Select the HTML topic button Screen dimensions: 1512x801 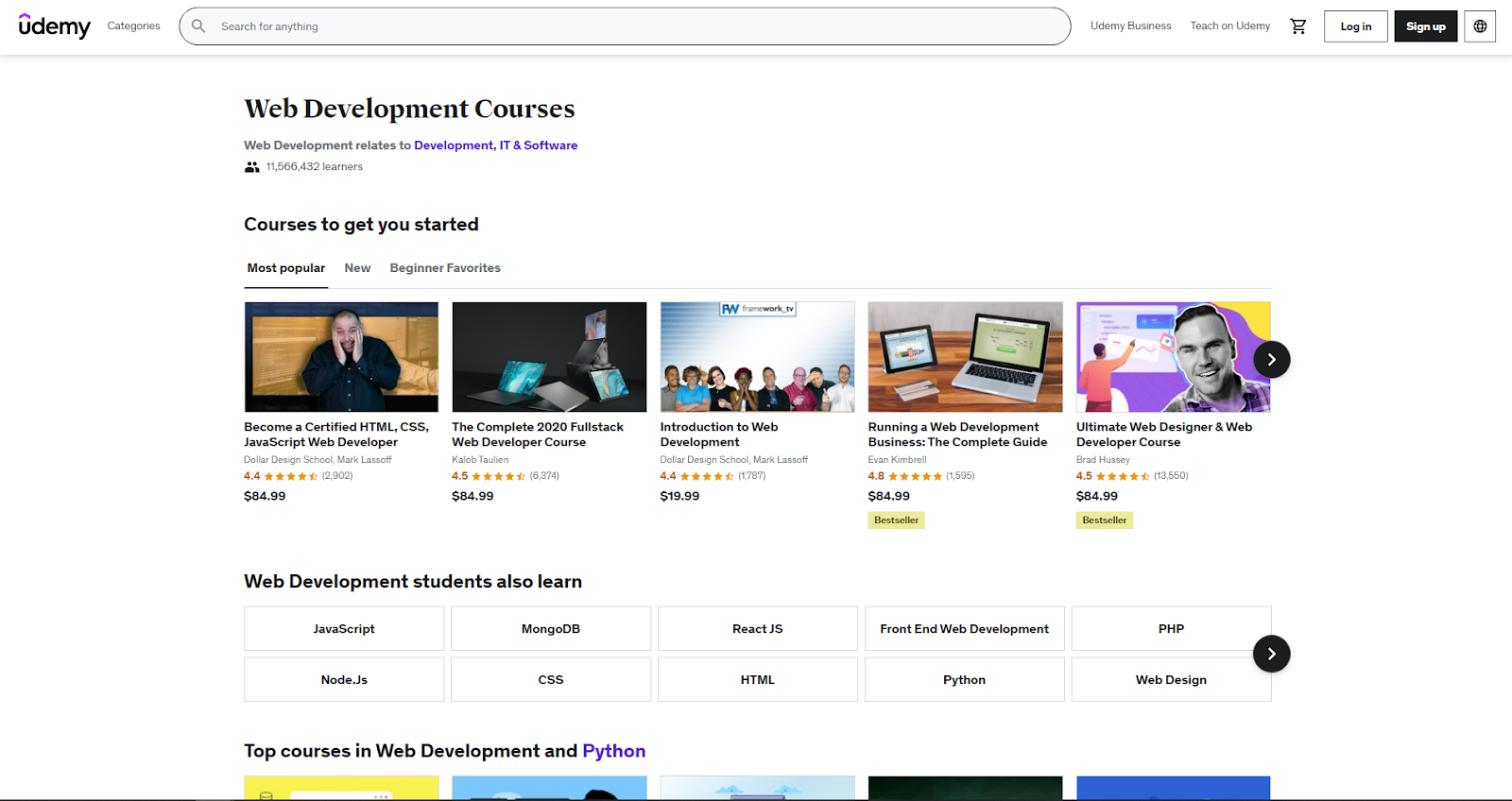(x=758, y=680)
